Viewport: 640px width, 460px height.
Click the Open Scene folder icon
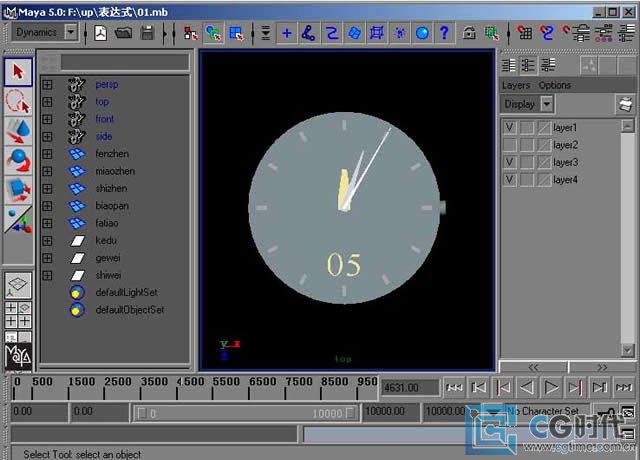(123, 33)
